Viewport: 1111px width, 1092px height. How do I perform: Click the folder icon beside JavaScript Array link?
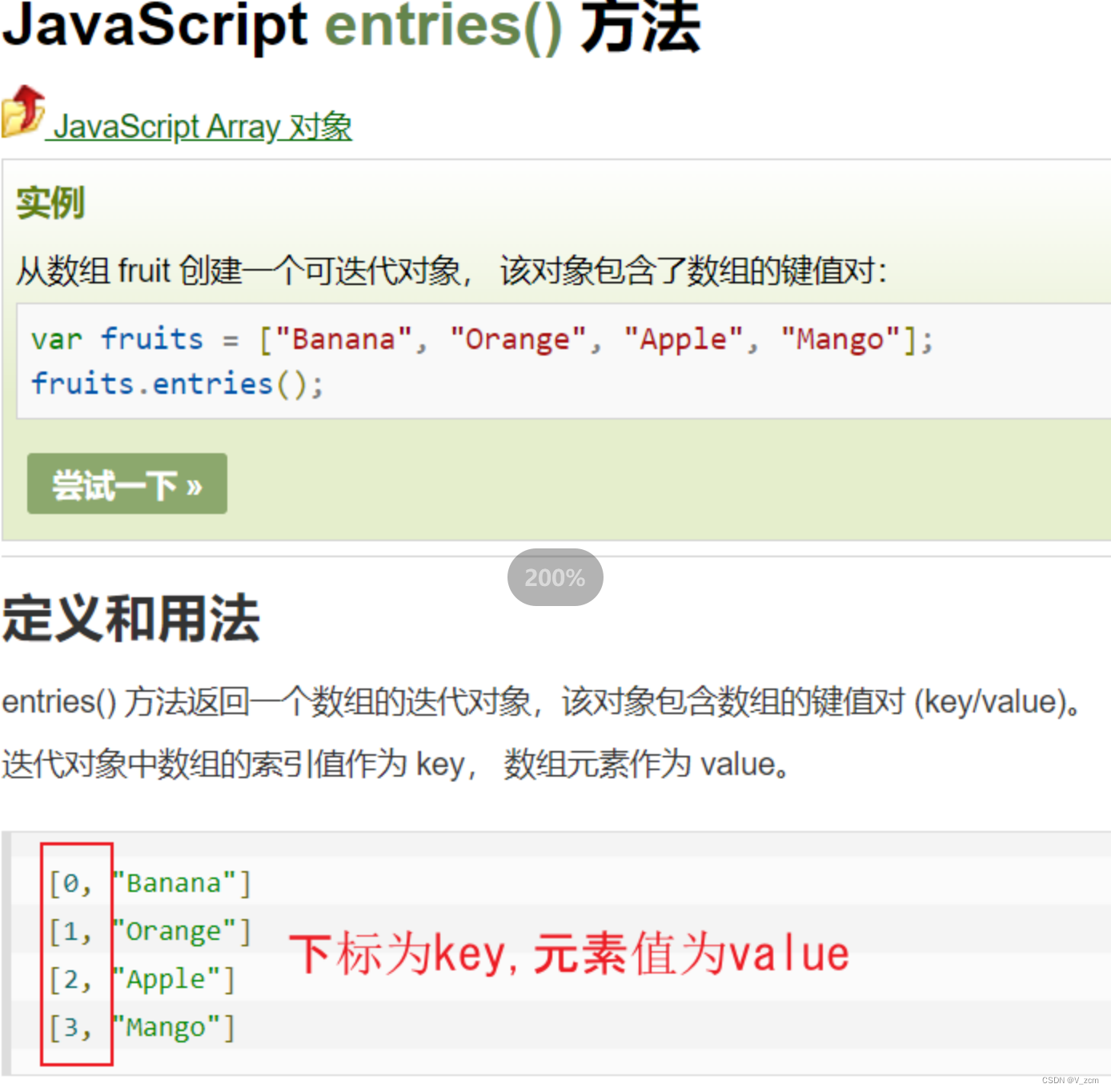pyautogui.click(x=22, y=114)
